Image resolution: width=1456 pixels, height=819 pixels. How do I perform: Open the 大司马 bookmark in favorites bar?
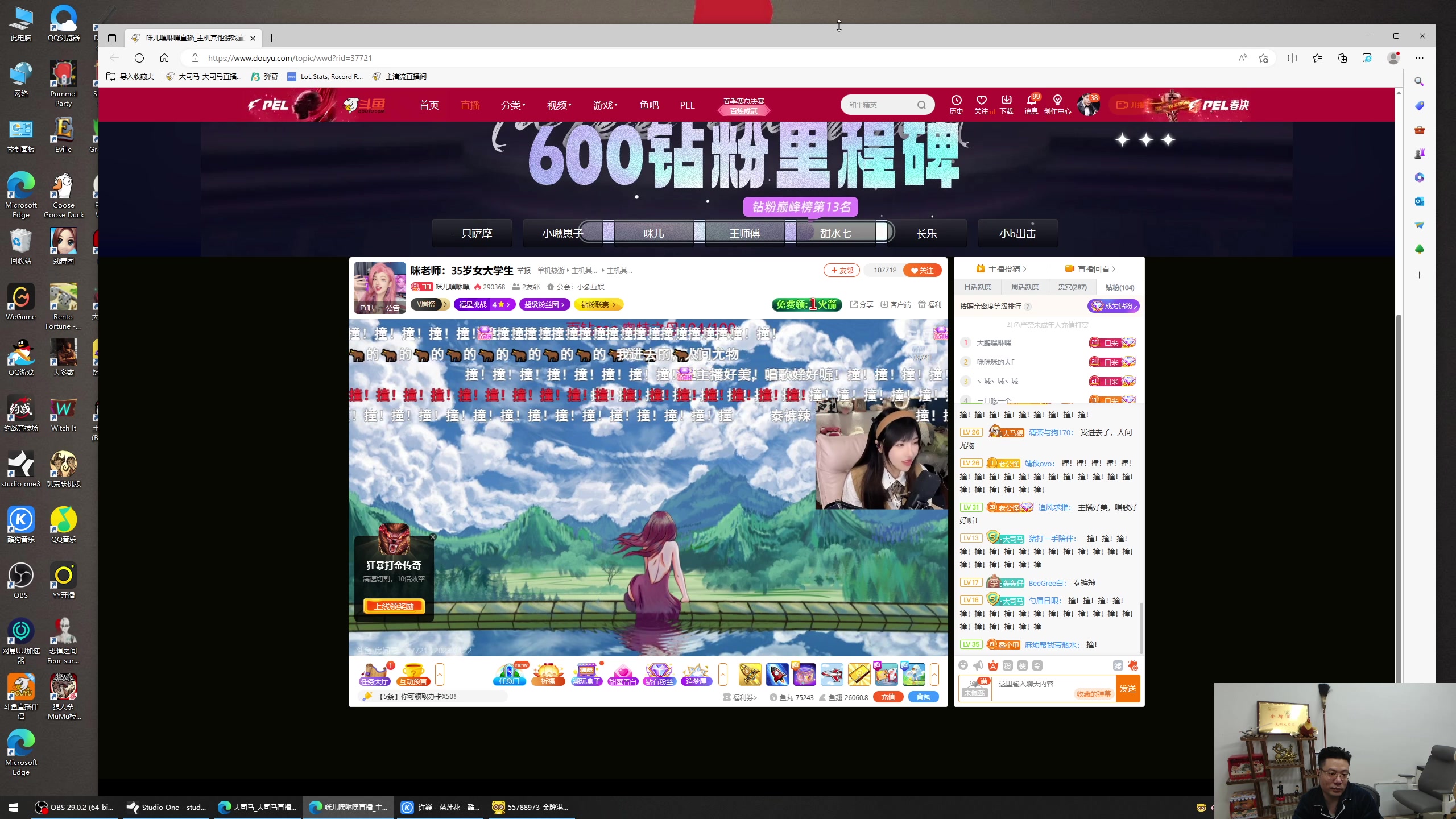click(x=204, y=76)
